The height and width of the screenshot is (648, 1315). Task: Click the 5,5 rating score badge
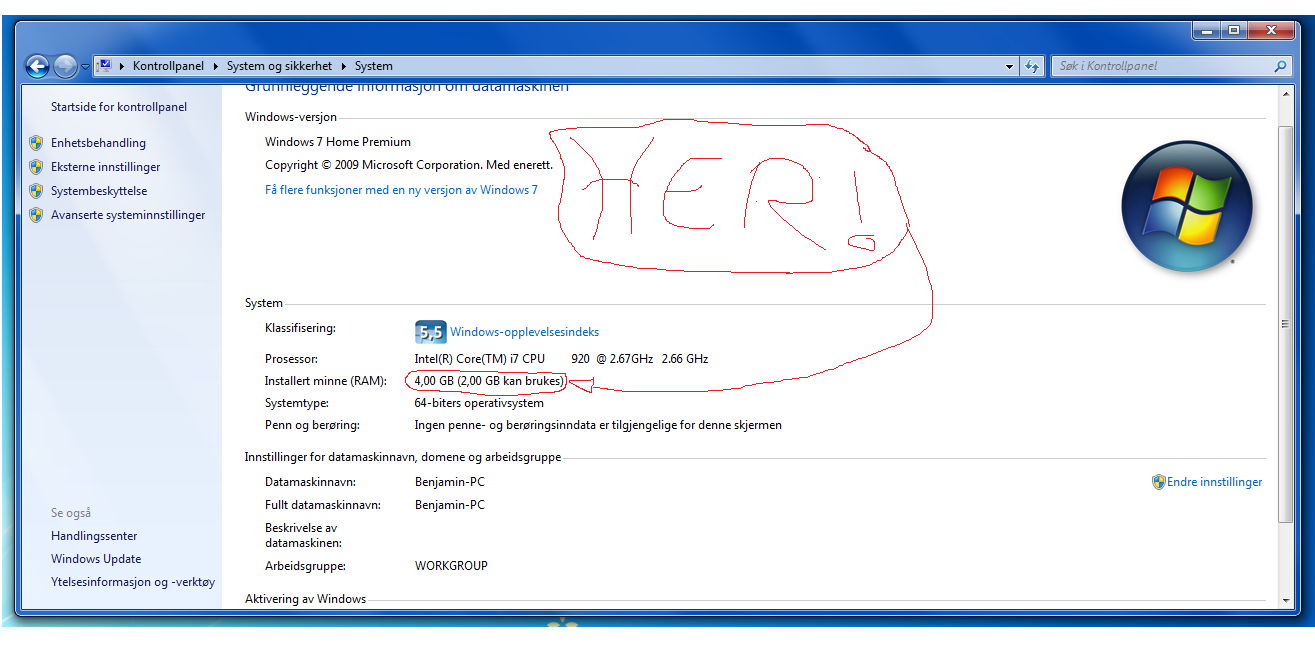(x=430, y=332)
